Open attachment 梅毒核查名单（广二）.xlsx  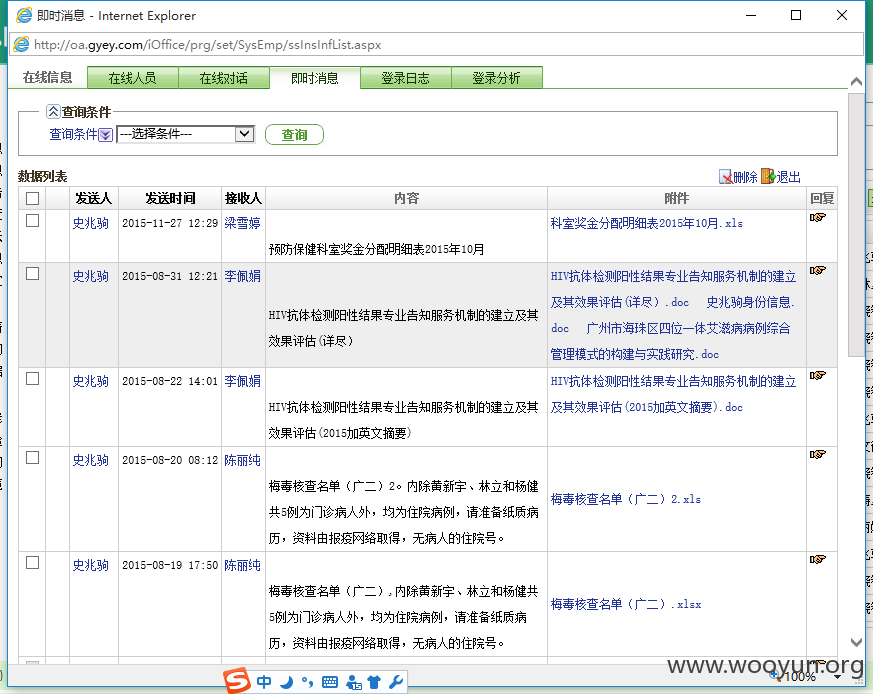pos(625,604)
